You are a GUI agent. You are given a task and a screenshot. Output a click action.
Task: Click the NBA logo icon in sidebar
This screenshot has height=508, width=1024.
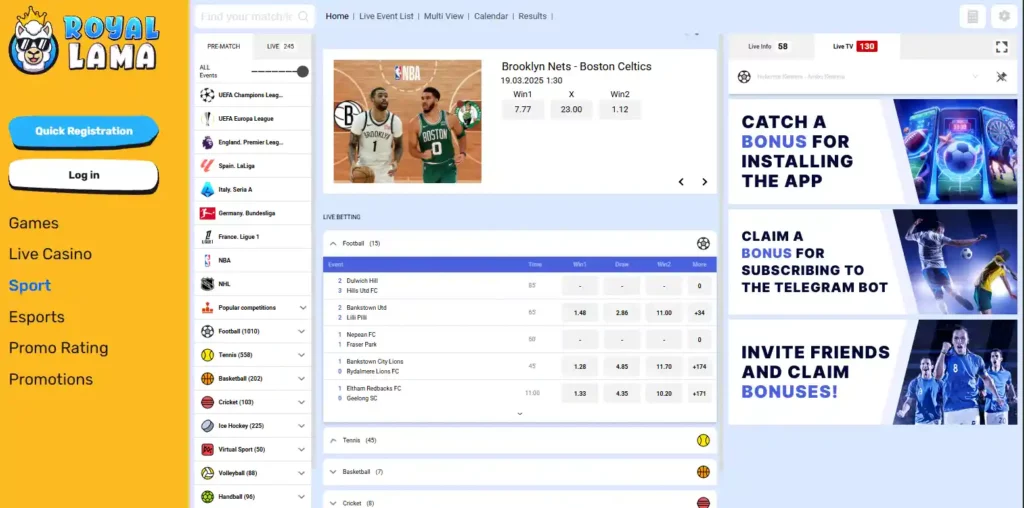tap(207, 260)
